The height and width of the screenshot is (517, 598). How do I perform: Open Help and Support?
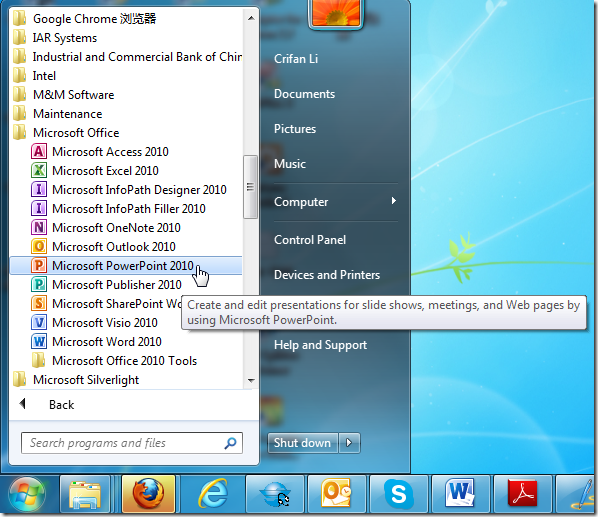[320, 345]
